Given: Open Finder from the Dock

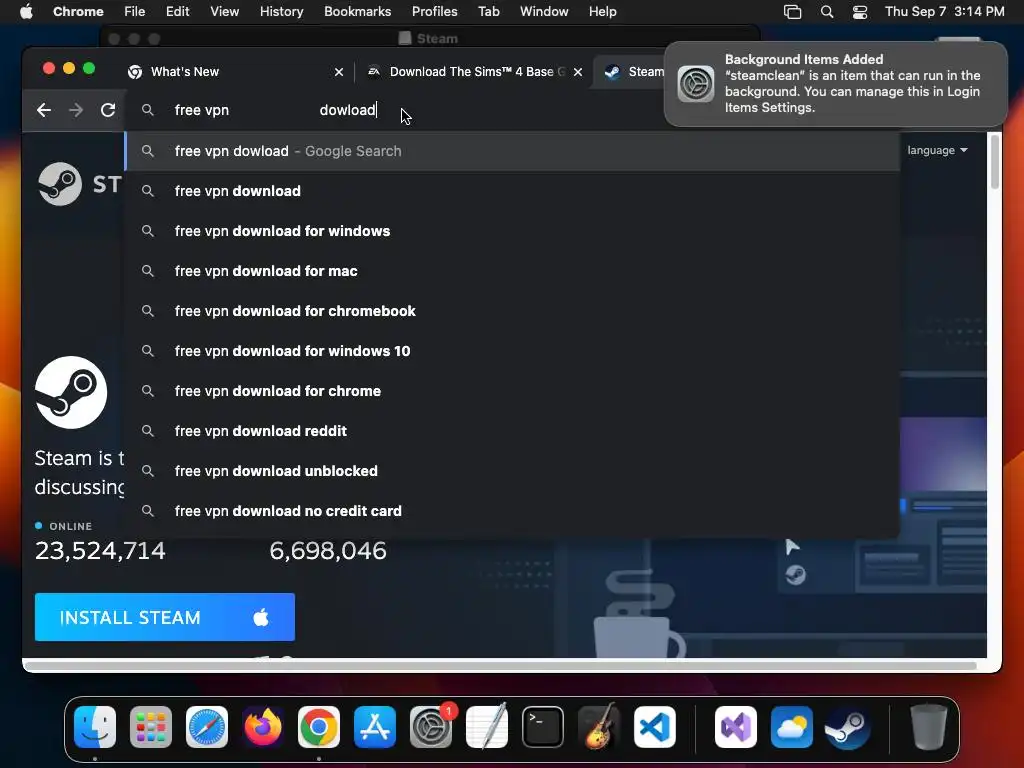Looking at the screenshot, I should (x=95, y=727).
